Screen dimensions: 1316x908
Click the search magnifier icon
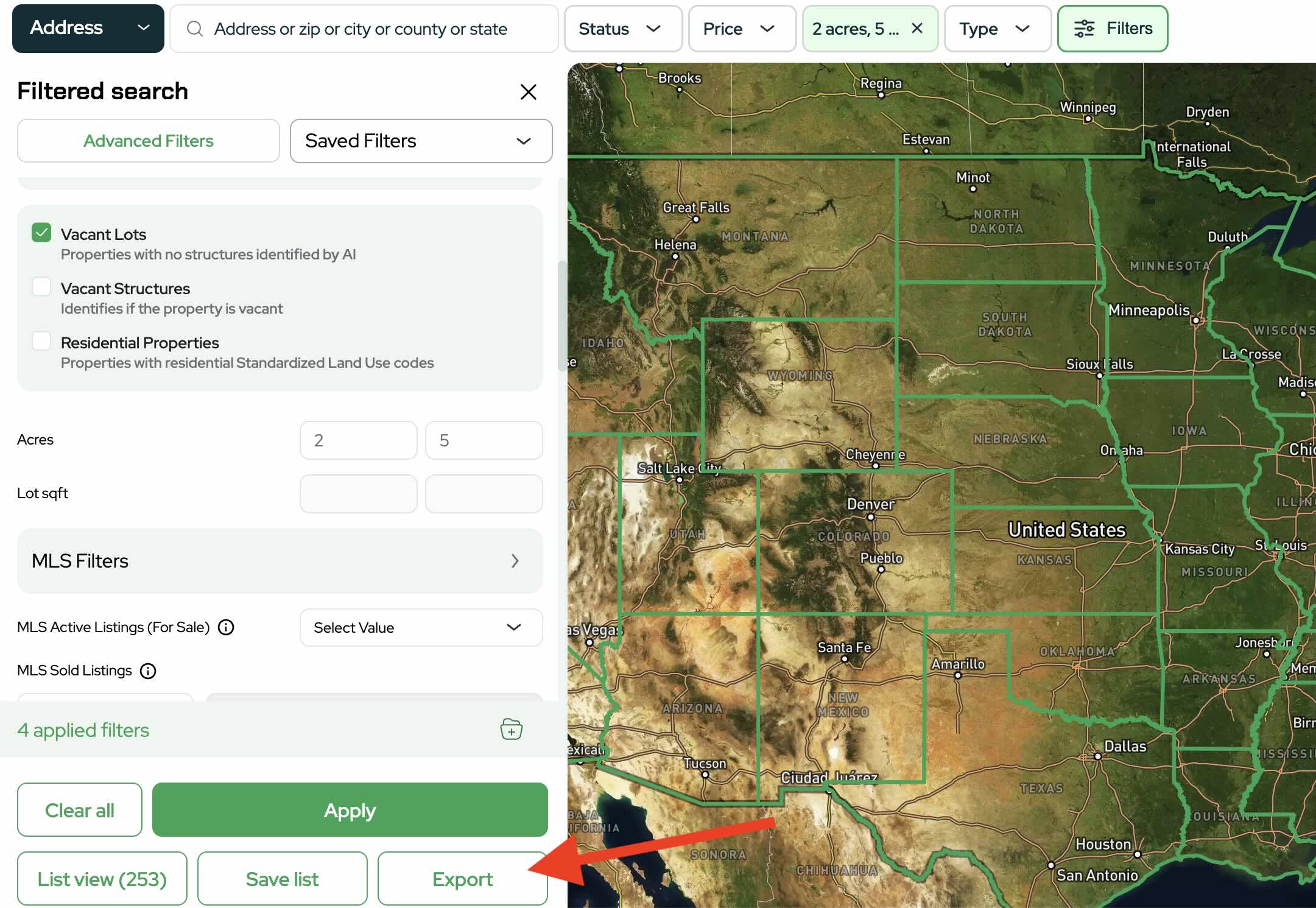[x=194, y=29]
